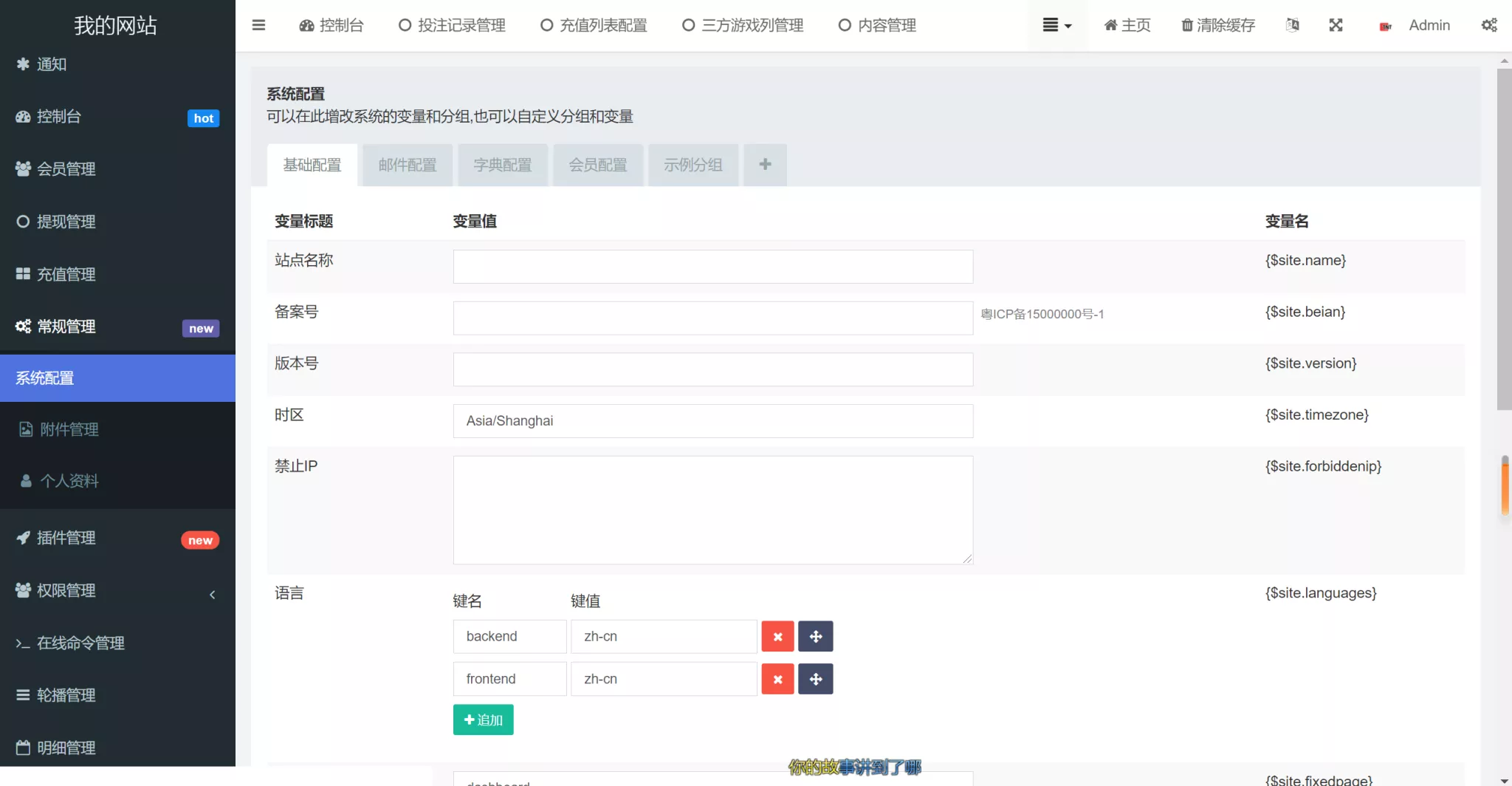This screenshot has height=786, width=1512.
Task: Open the settings gears icon at top right
Action: click(x=1490, y=24)
